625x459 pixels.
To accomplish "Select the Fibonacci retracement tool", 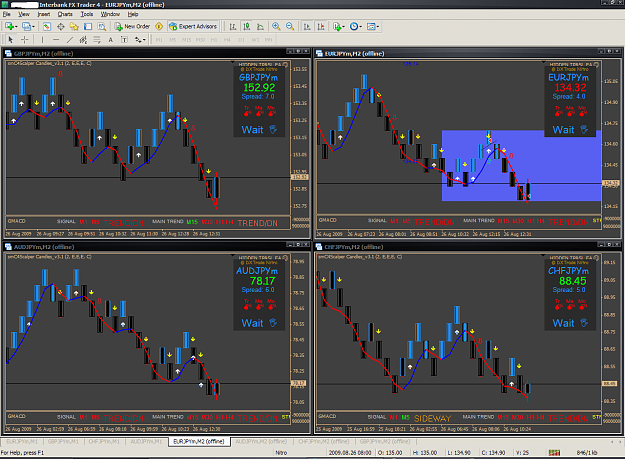I will coord(97,39).
